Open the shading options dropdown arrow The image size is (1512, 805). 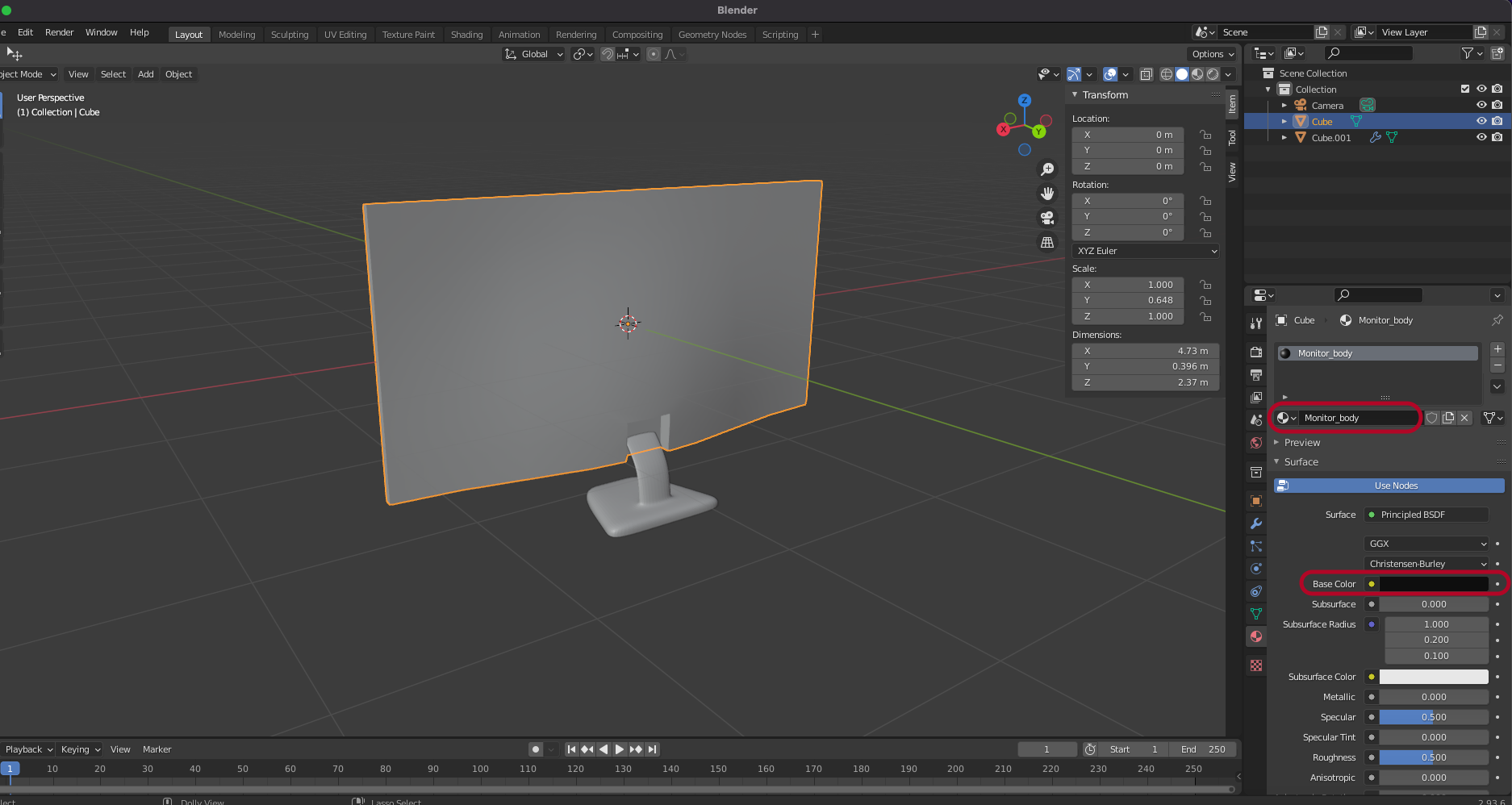coord(1229,74)
